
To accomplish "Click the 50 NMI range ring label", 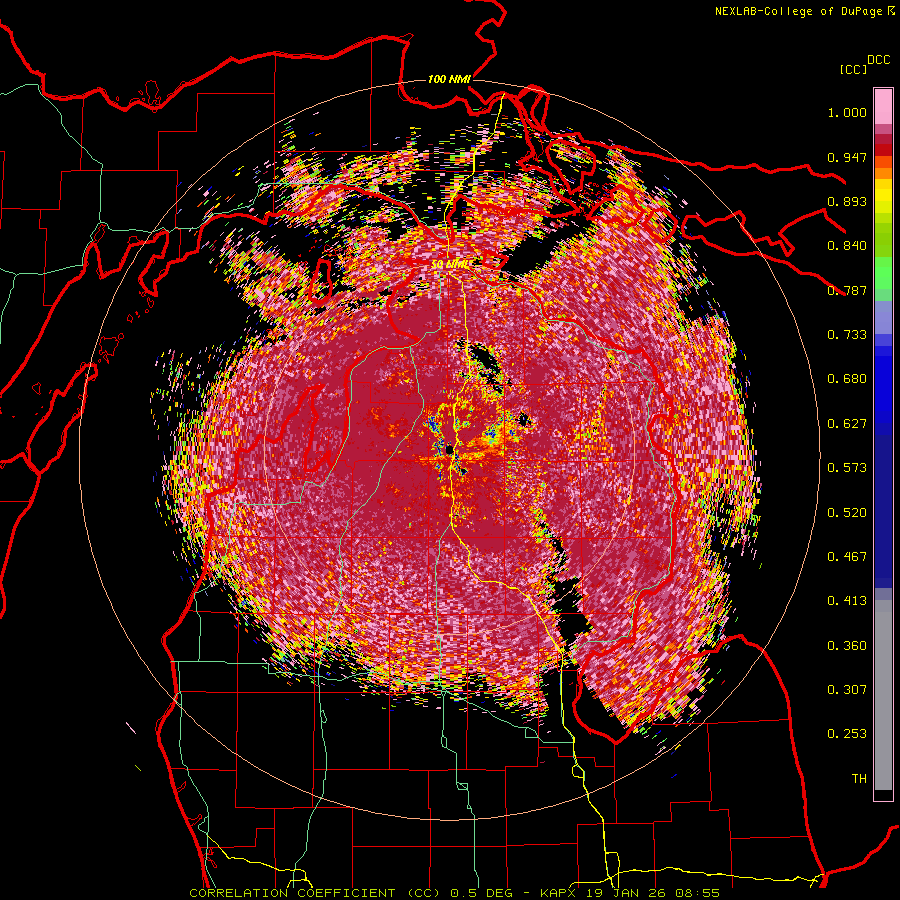I will pos(451,265).
